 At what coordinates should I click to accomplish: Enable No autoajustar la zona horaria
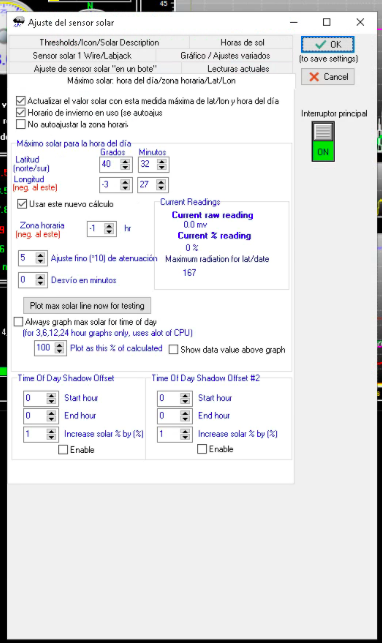[x=20, y=124]
